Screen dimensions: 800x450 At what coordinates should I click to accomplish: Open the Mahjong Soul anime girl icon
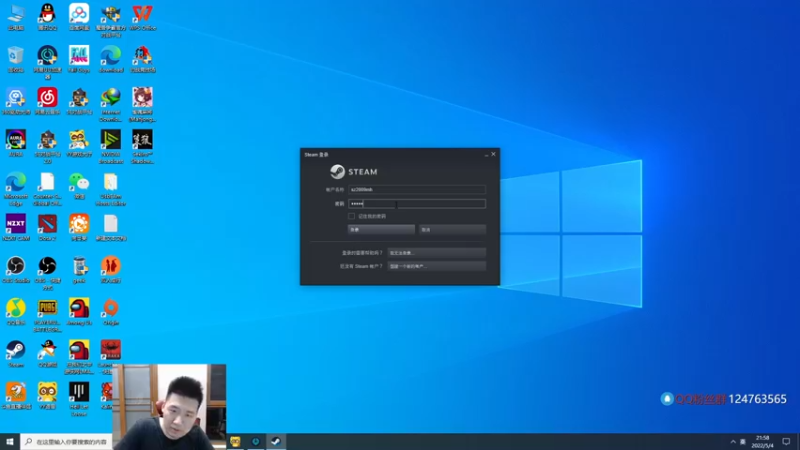tap(142, 104)
